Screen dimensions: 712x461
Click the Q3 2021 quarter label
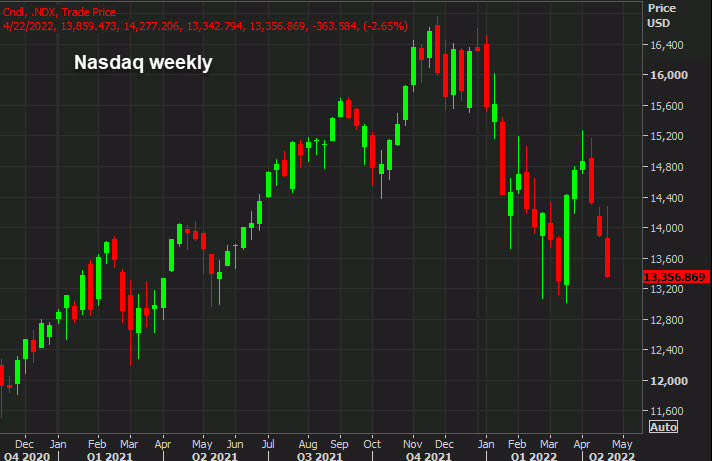coord(320,456)
